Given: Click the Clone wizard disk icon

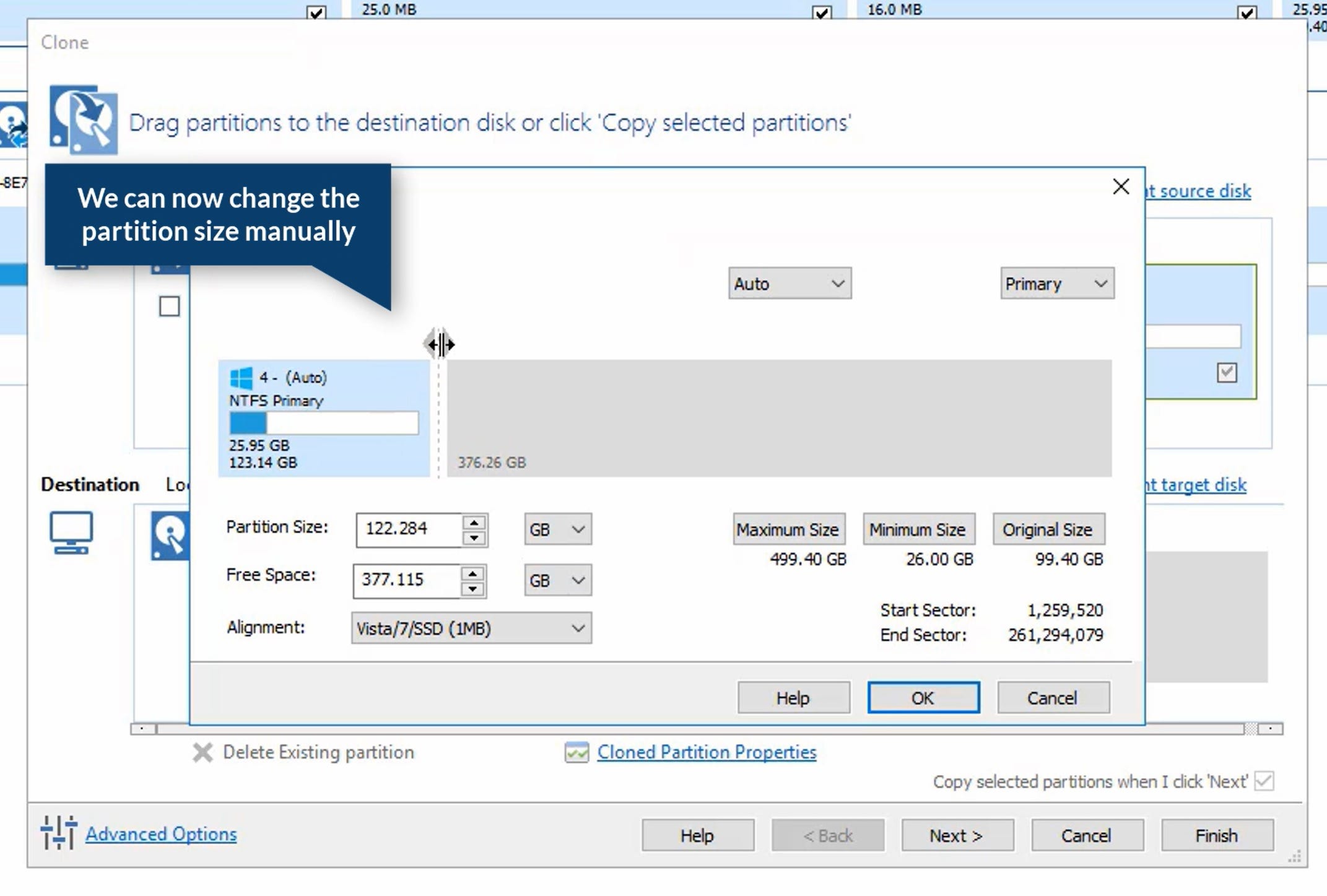Looking at the screenshot, I should (84, 120).
